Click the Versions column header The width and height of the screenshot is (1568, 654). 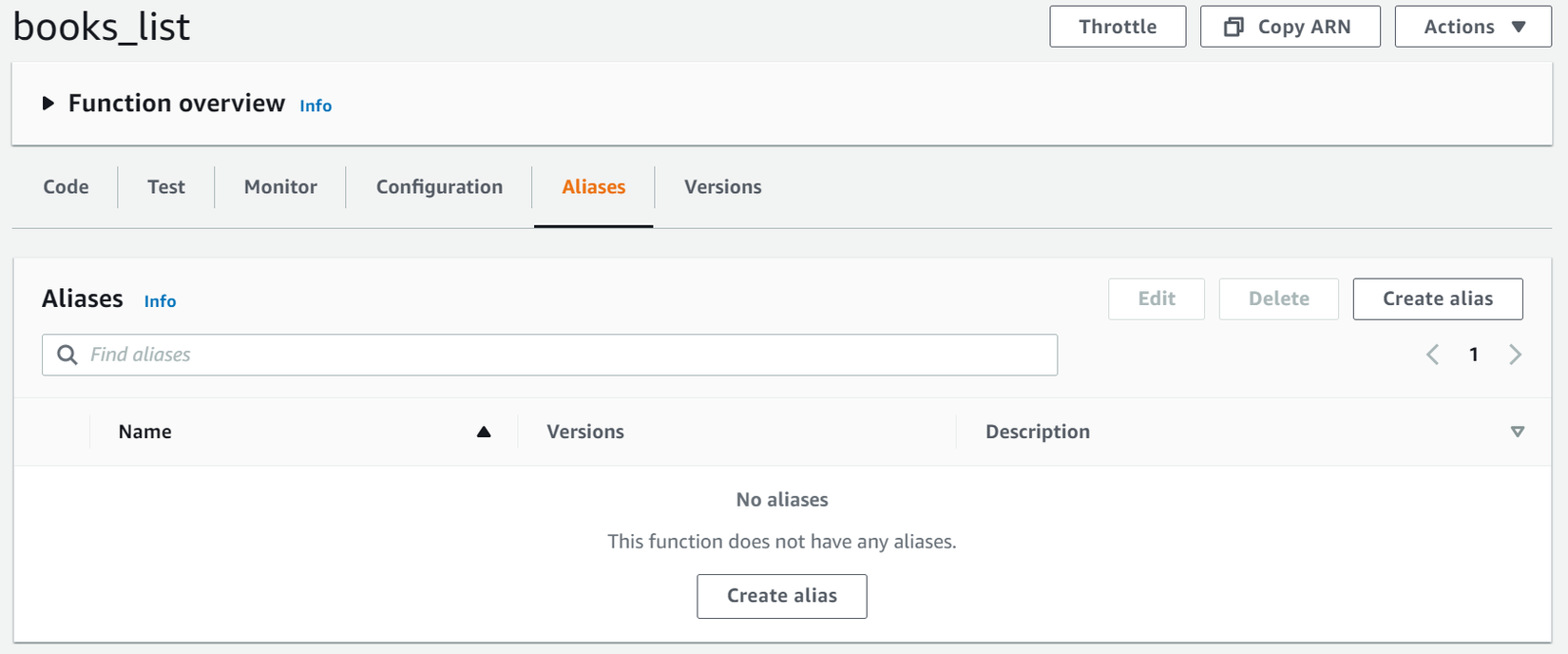pyautogui.click(x=585, y=432)
